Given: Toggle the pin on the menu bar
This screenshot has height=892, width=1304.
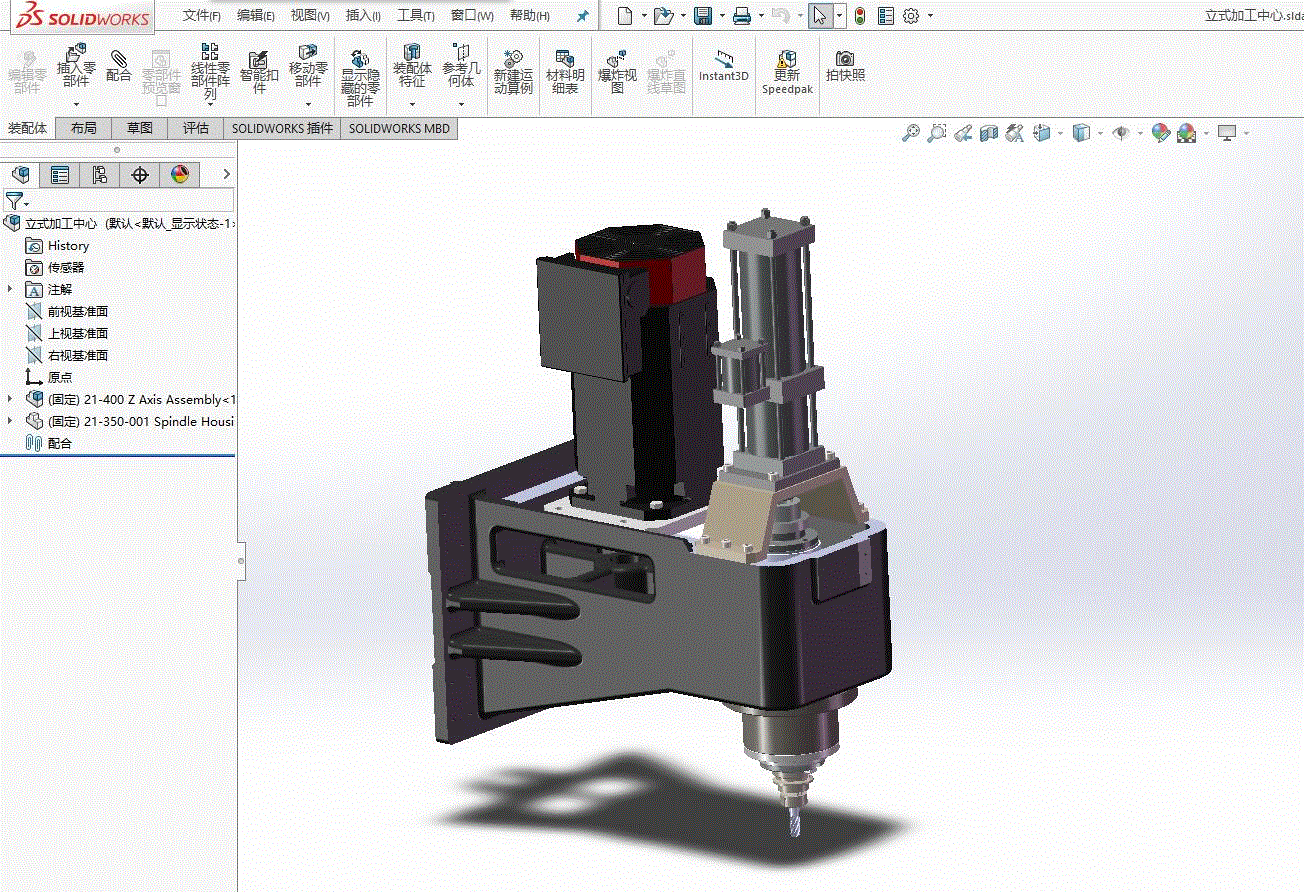Looking at the screenshot, I should pos(583,16).
